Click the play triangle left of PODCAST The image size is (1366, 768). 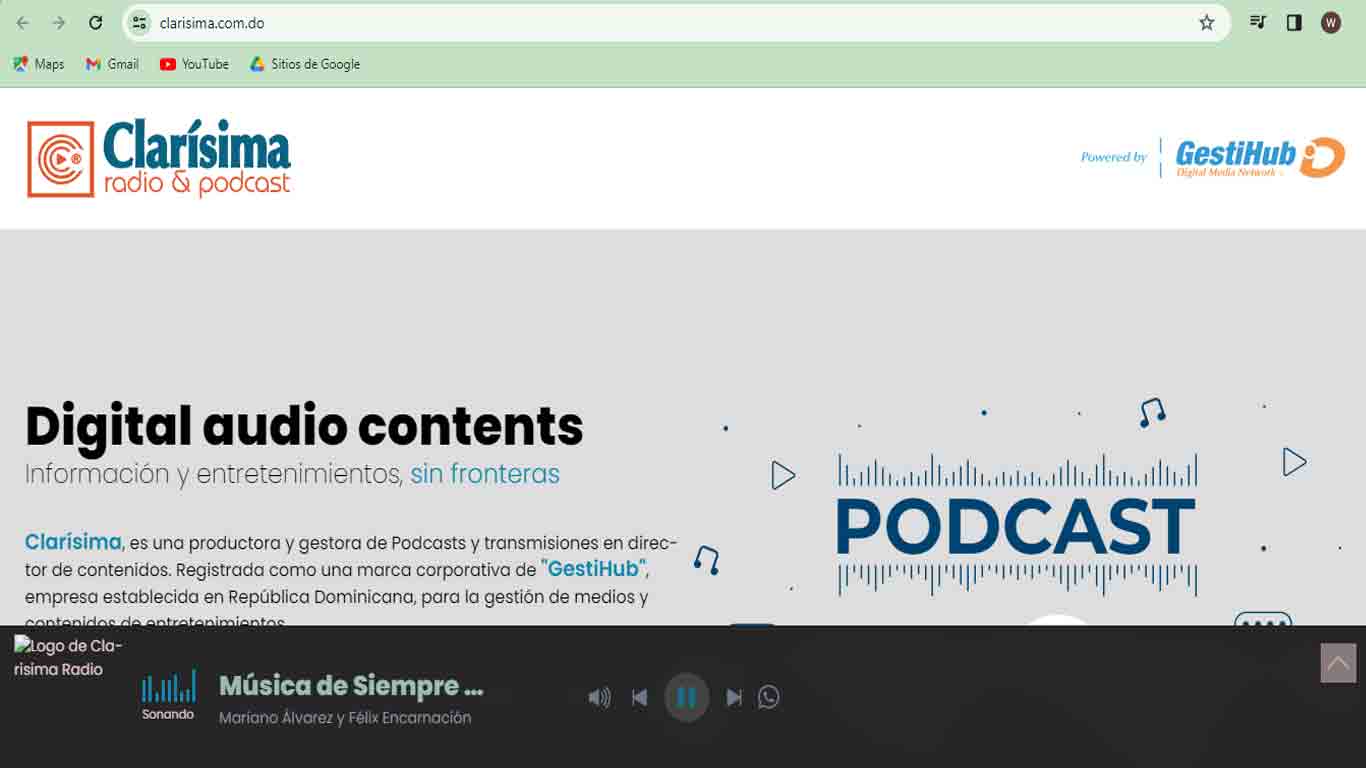(783, 475)
